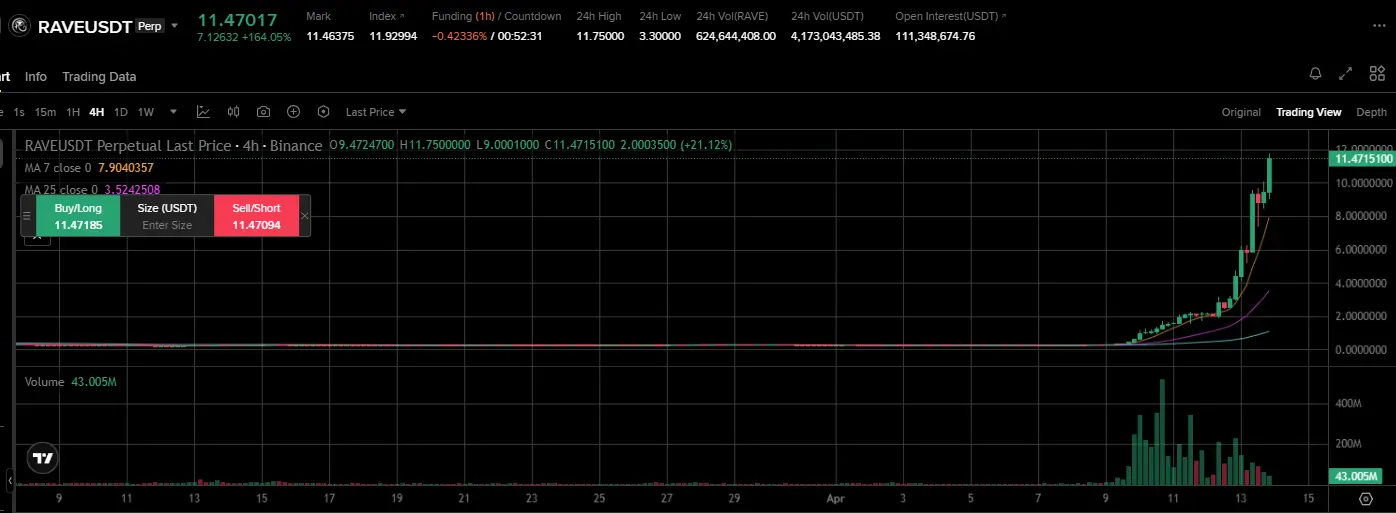
Task: Set interval to 1W
Action: pyautogui.click(x=146, y=112)
